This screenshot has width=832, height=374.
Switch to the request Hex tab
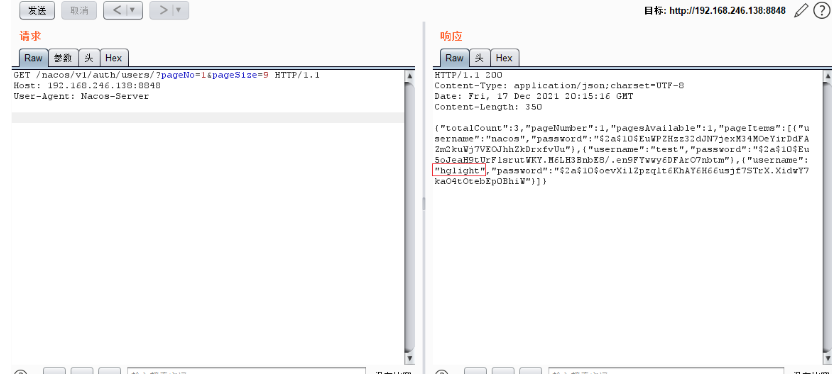click(x=114, y=58)
